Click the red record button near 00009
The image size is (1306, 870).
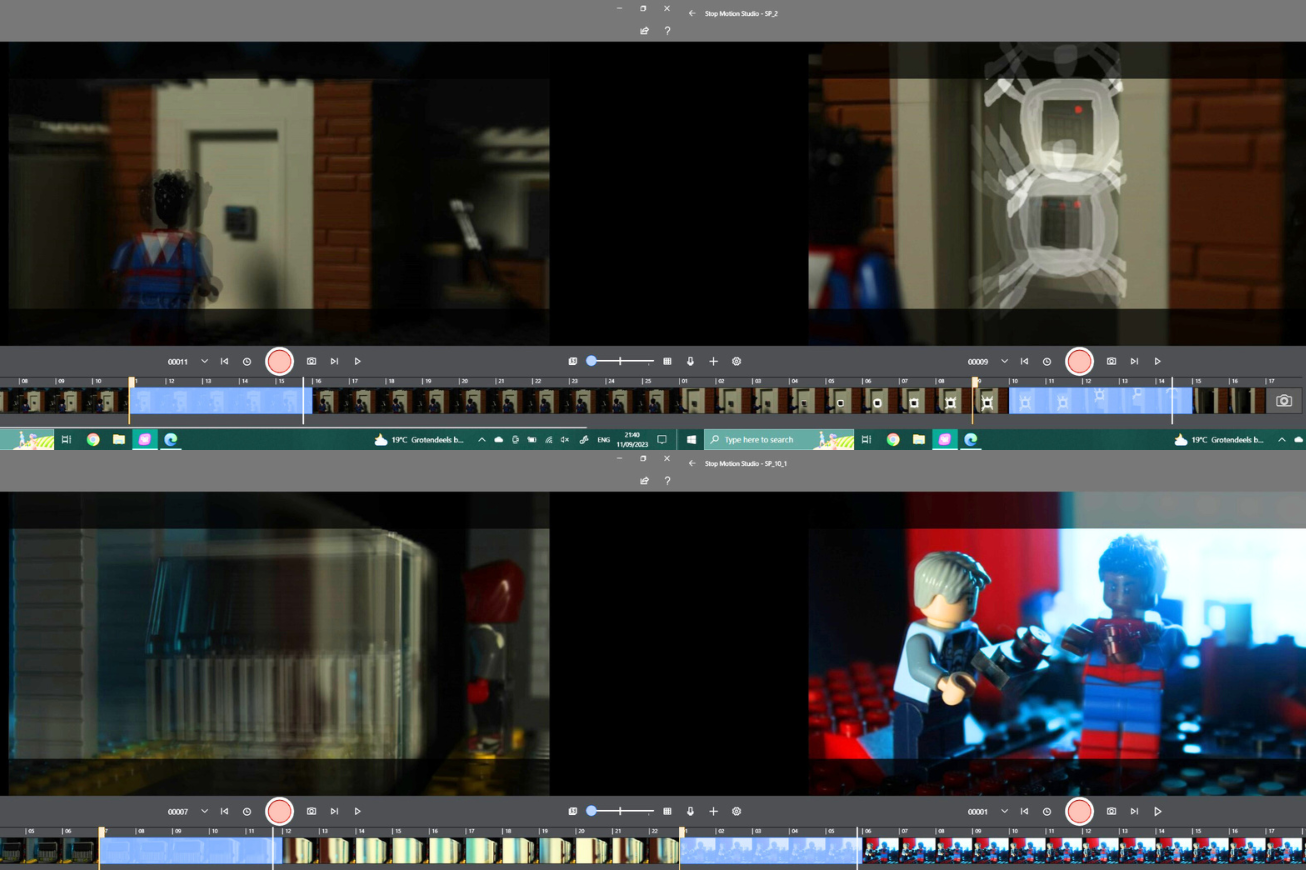pos(1079,362)
